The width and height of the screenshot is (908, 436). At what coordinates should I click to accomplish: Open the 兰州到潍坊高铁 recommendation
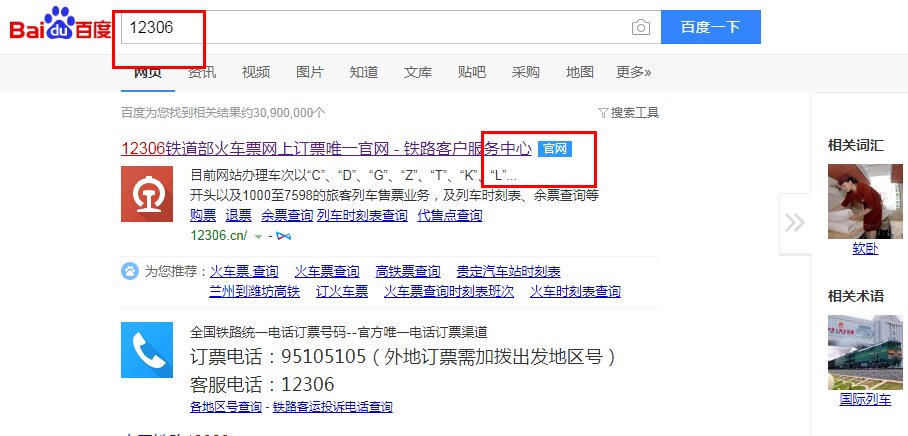click(255, 291)
